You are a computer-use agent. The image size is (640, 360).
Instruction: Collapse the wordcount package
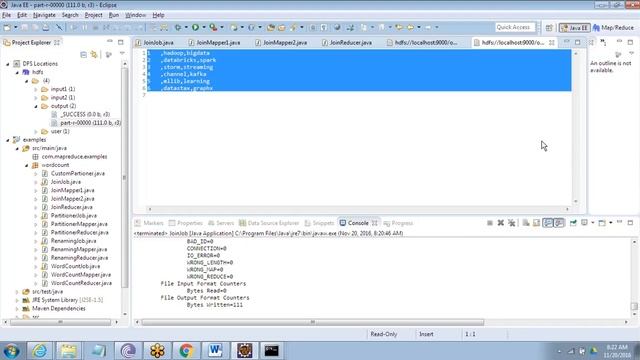[x=27, y=165]
